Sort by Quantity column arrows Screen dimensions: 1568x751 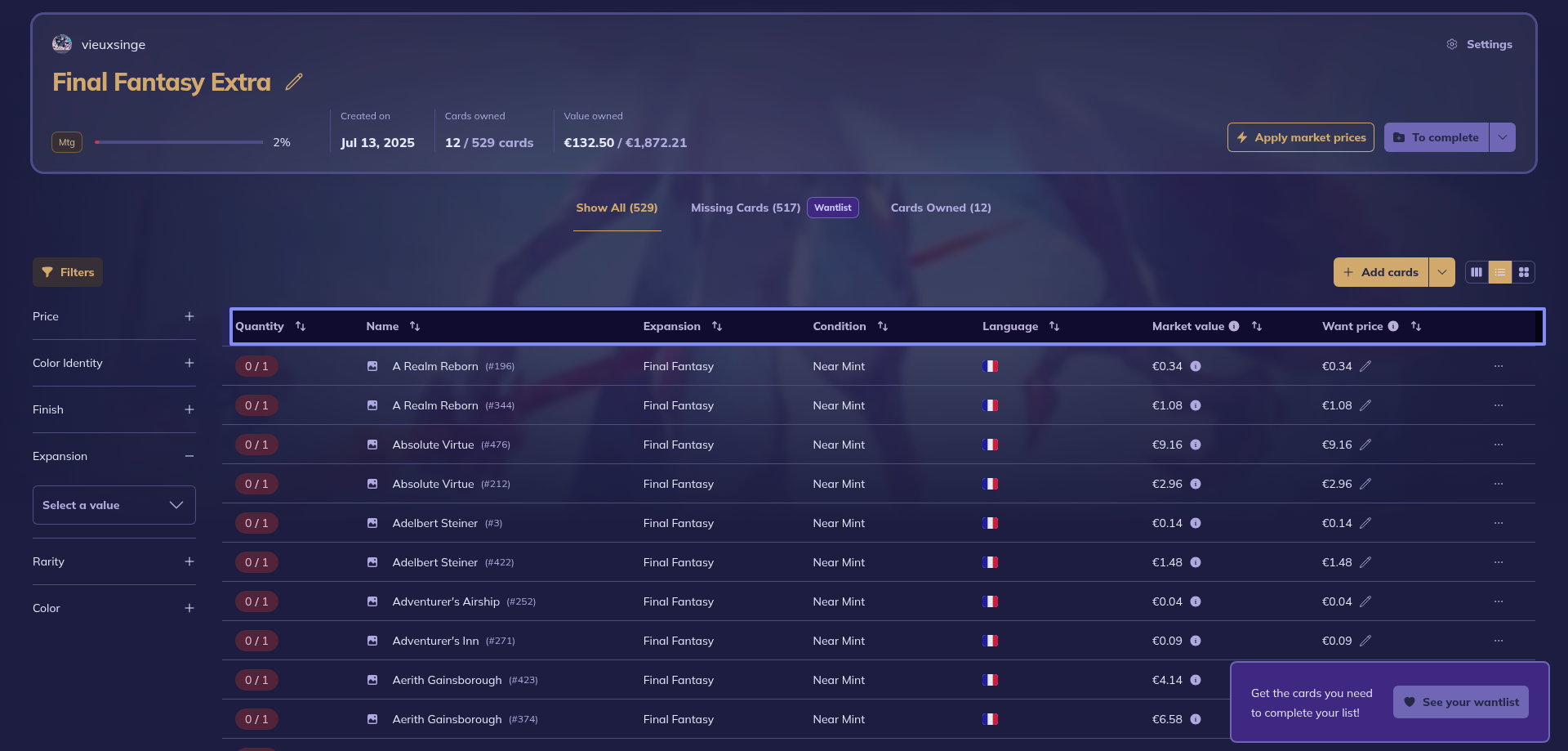301,326
